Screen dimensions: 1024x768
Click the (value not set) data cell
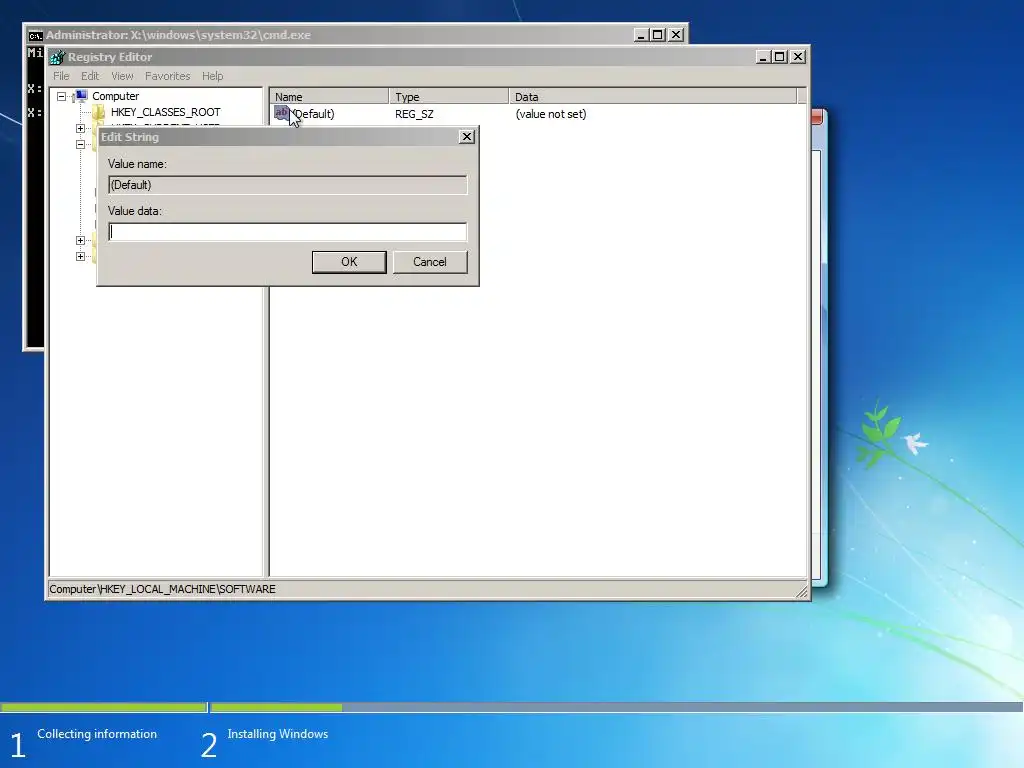pyautogui.click(x=551, y=114)
